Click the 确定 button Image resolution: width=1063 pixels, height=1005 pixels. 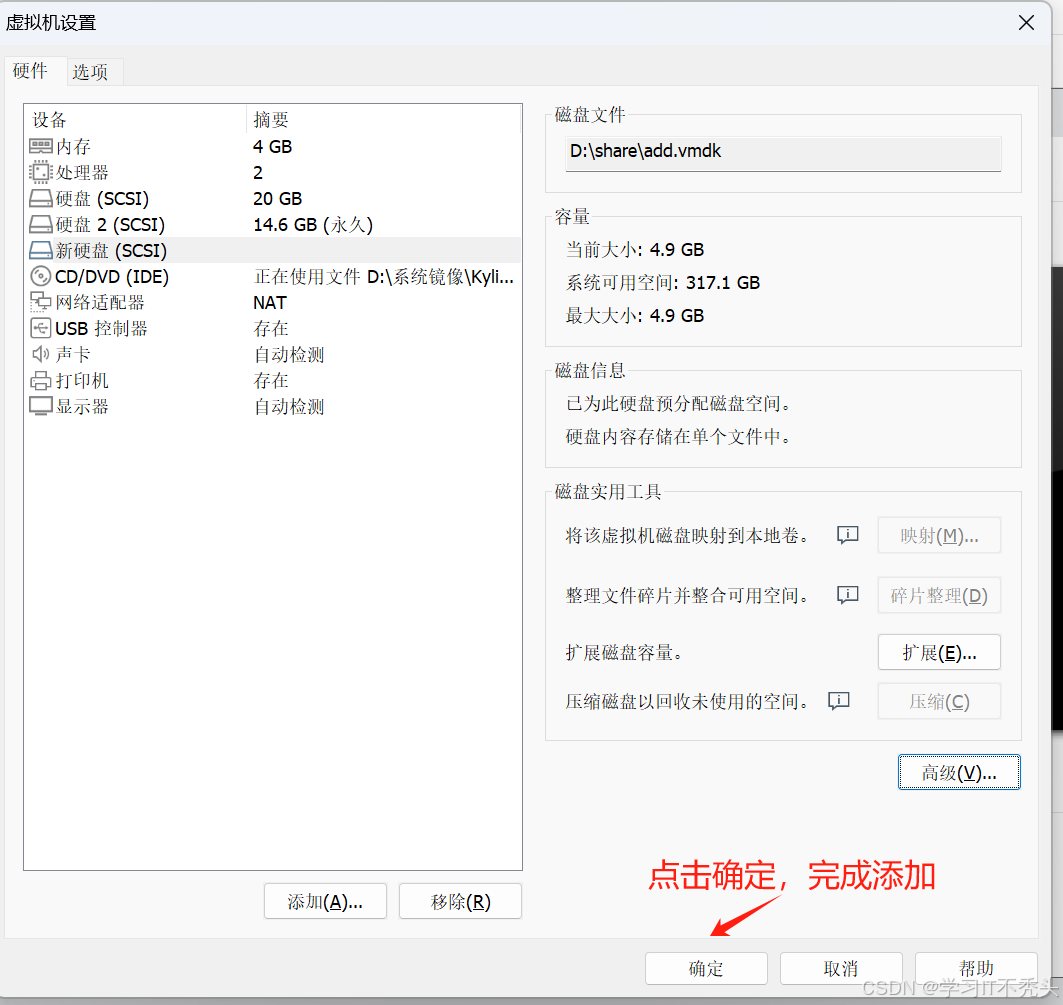(706, 968)
